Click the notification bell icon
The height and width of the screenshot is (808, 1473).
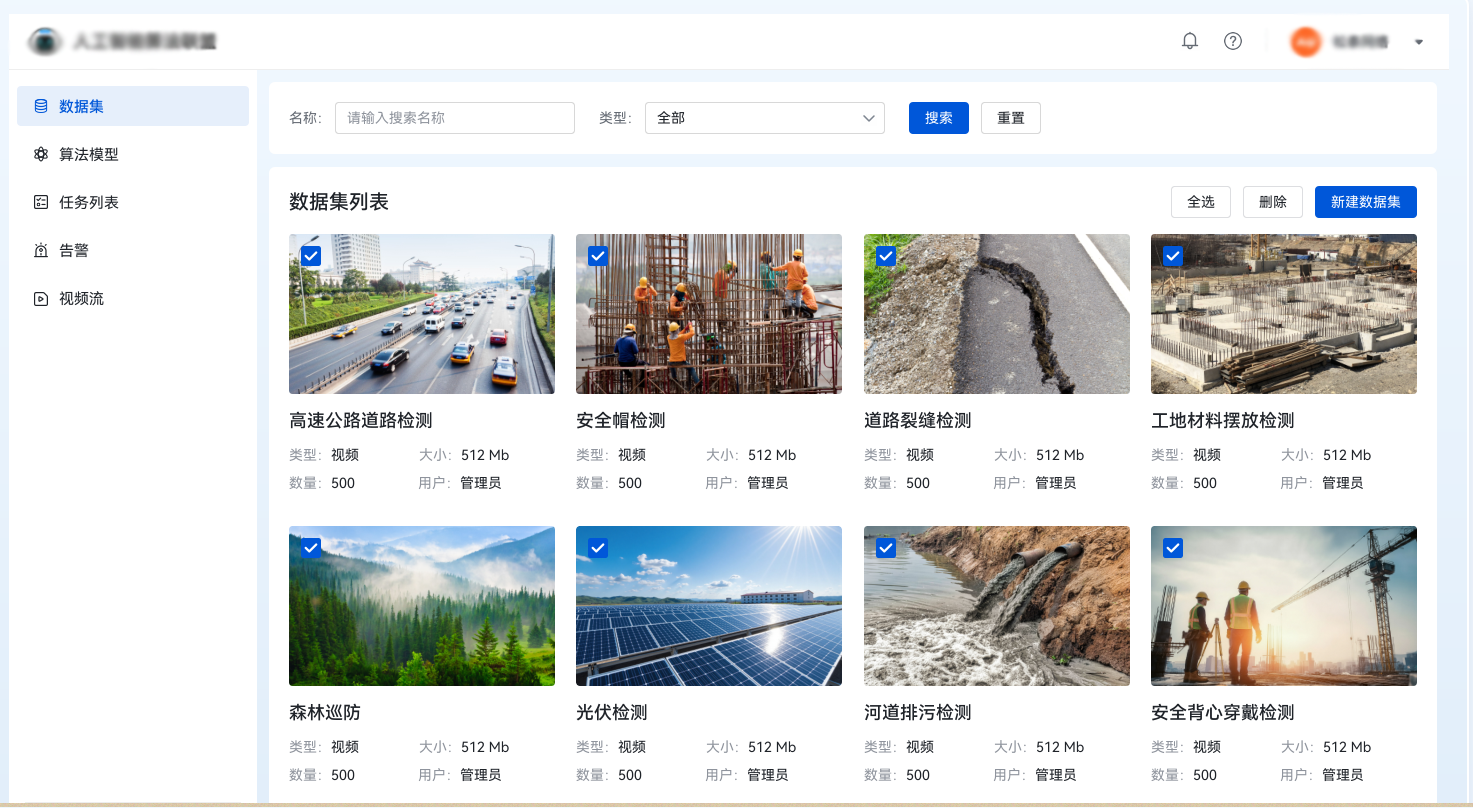point(1190,41)
